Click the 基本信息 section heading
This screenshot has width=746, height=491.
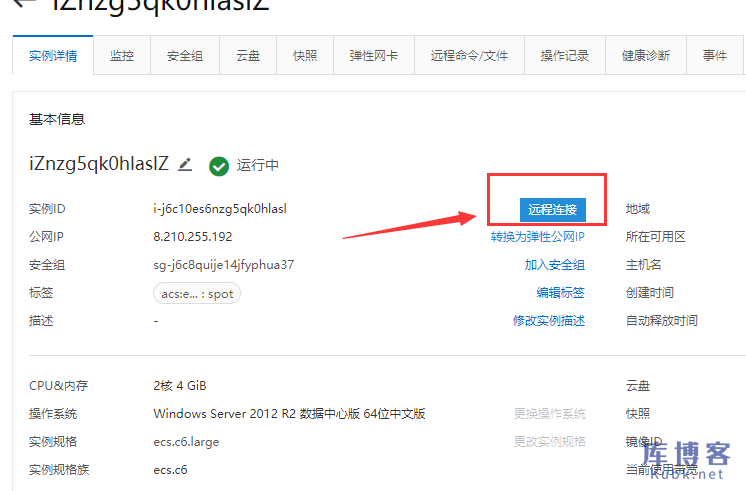pyautogui.click(x=57, y=119)
